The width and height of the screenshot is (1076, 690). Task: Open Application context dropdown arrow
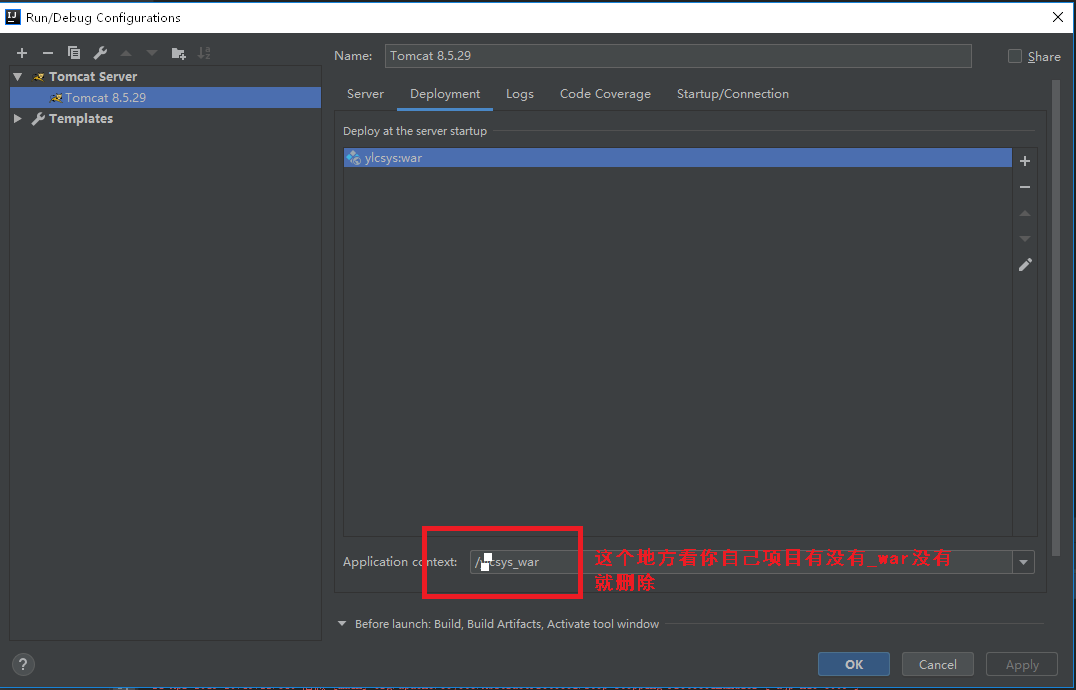pos(1023,562)
